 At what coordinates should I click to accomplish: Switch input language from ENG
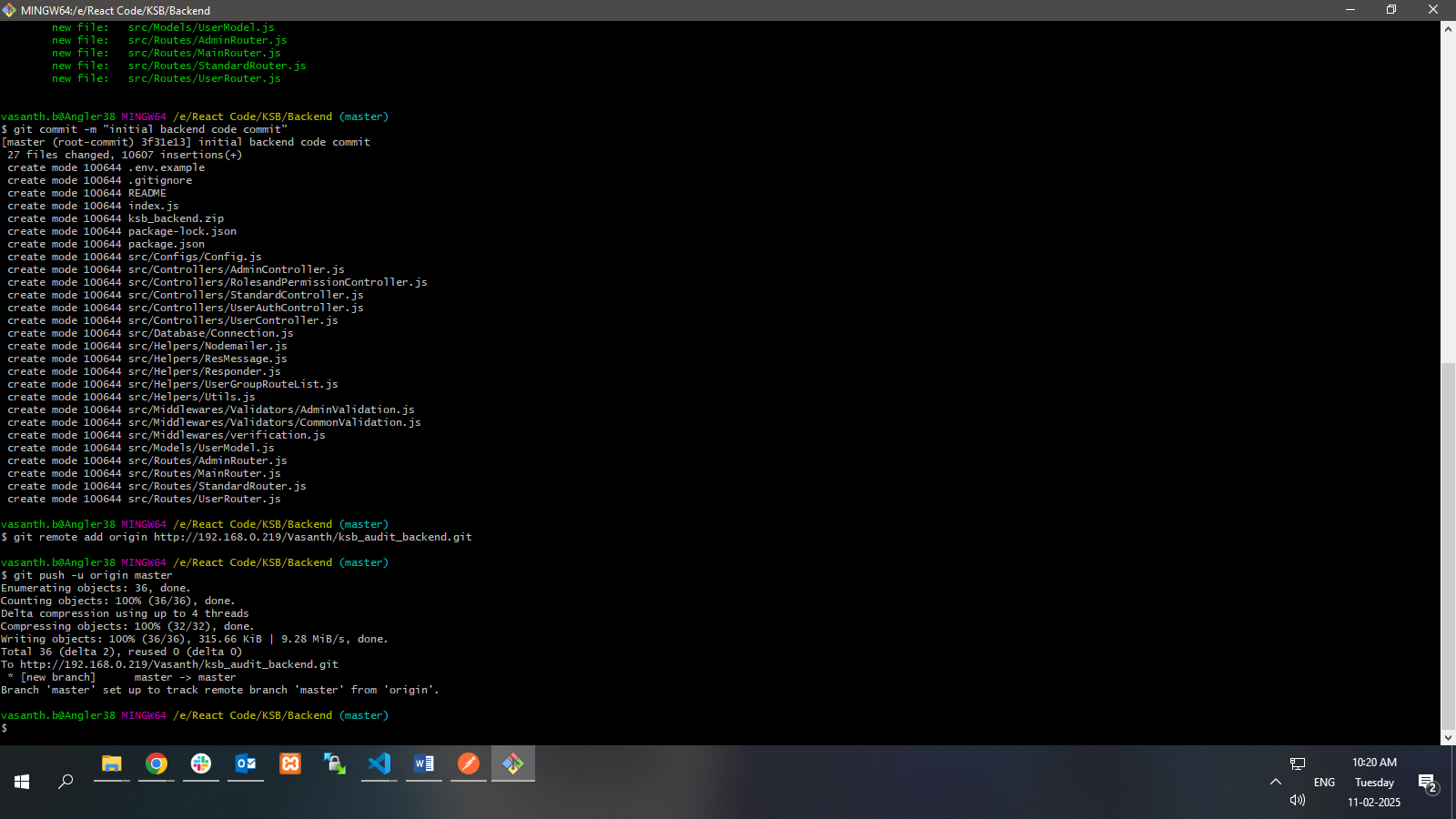(1324, 782)
